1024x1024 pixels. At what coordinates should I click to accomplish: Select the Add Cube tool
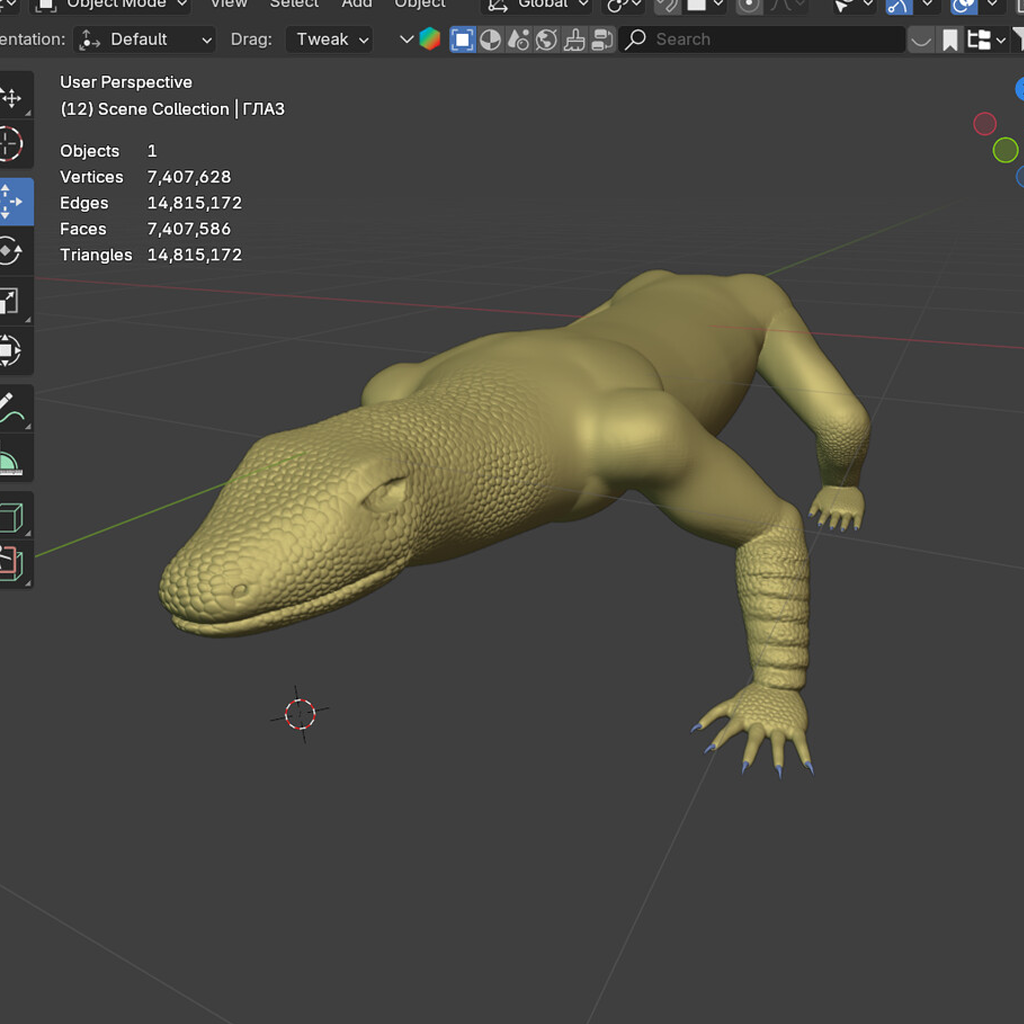click(12, 517)
